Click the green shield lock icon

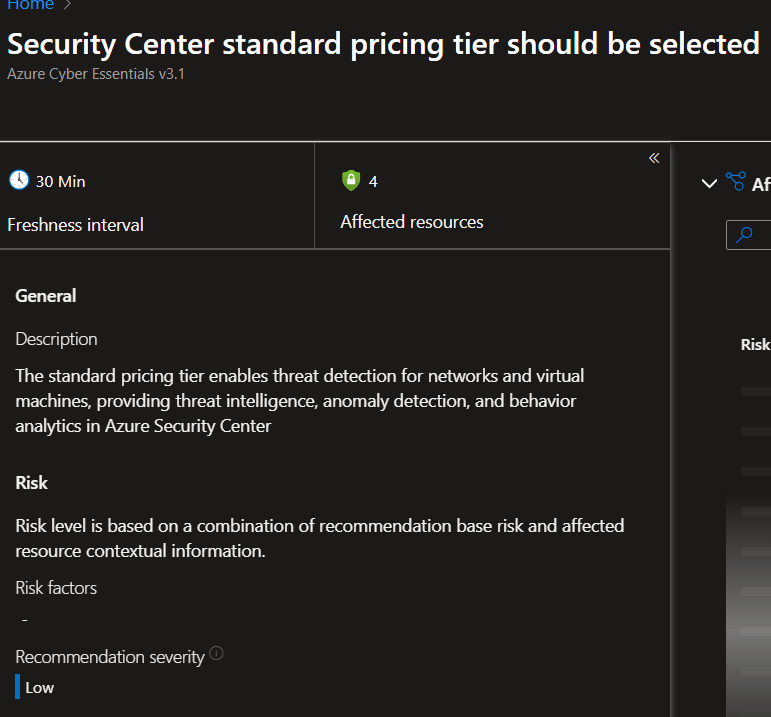[350, 180]
